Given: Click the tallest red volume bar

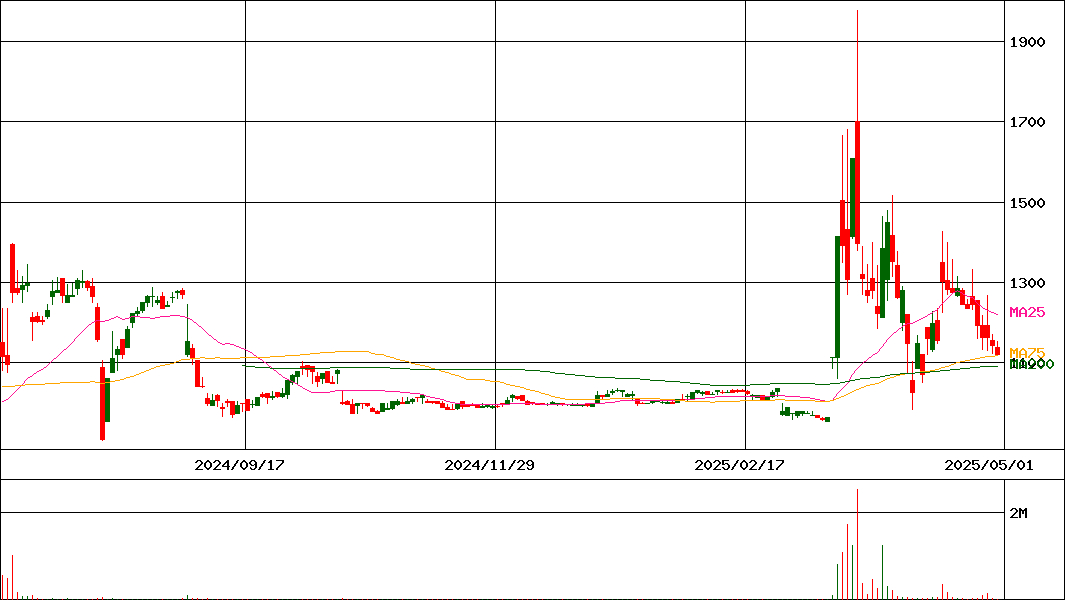Looking at the screenshot, I should click(858, 544).
